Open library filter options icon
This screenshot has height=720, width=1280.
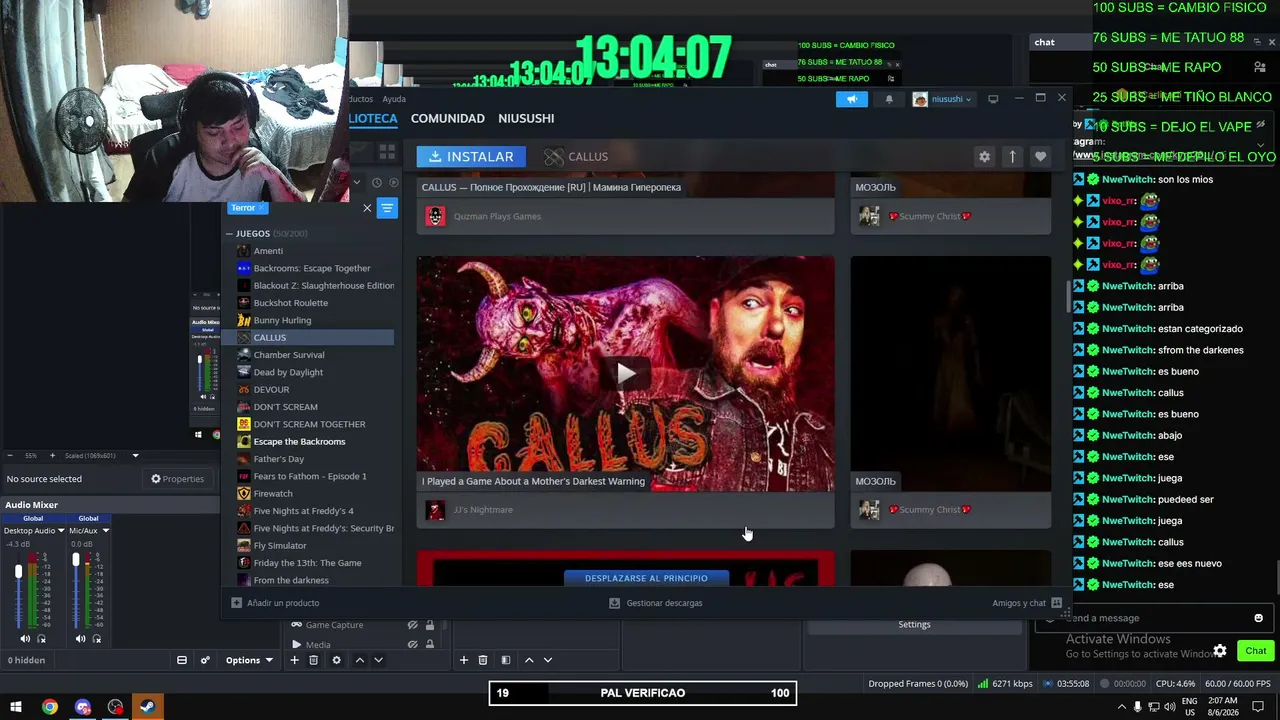pos(387,208)
